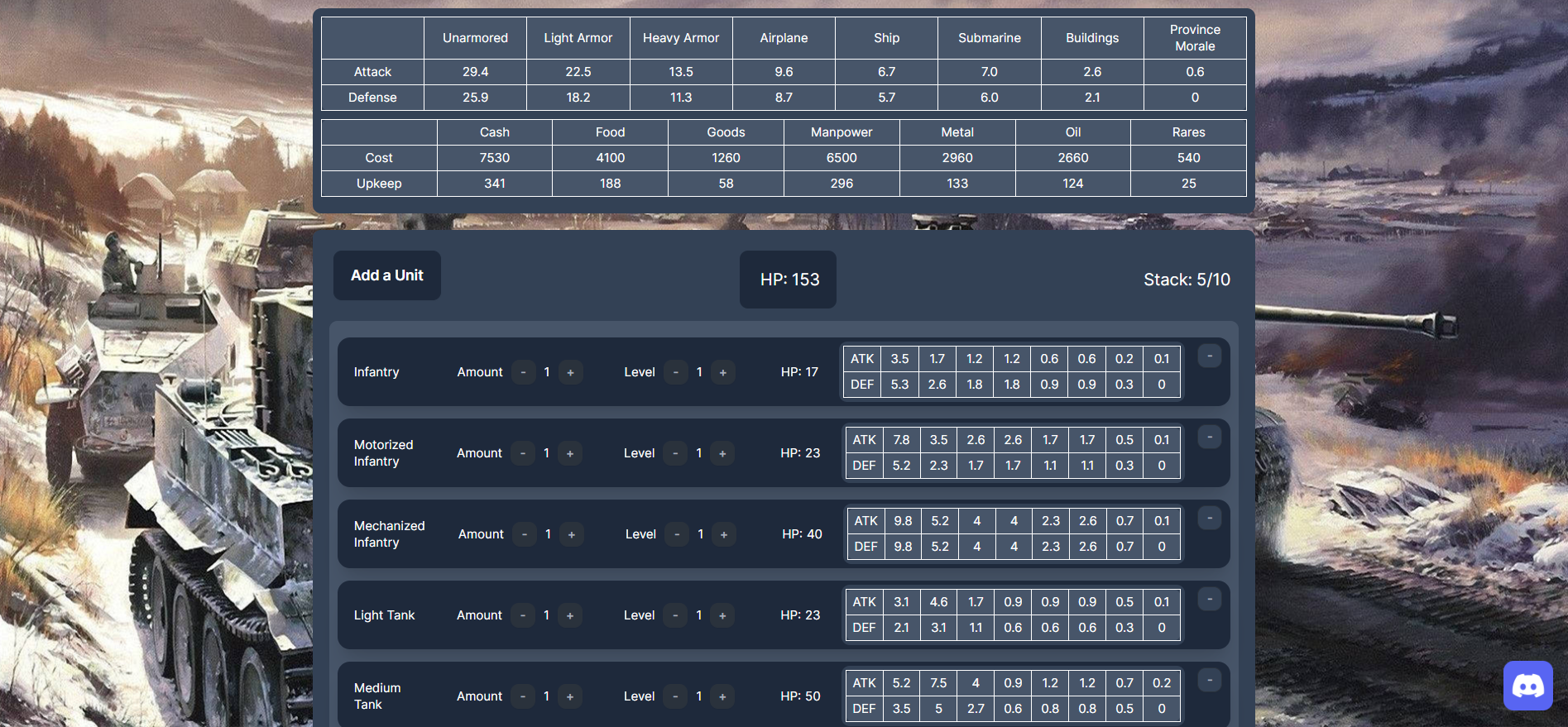Viewport: 1568px width, 727px height.
Task: Click the HP: 153 total display
Action: [789, 280]
